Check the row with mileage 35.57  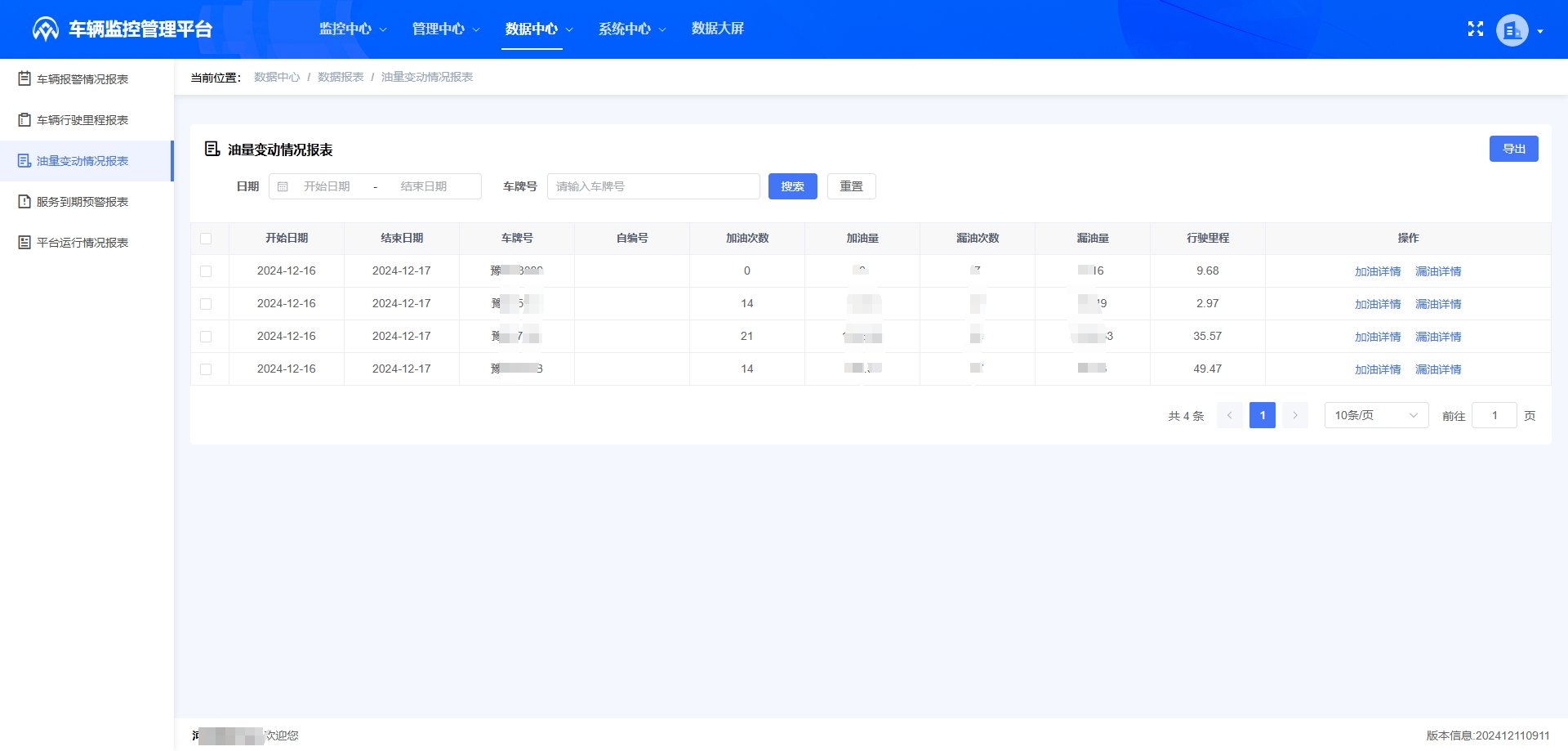206,337
